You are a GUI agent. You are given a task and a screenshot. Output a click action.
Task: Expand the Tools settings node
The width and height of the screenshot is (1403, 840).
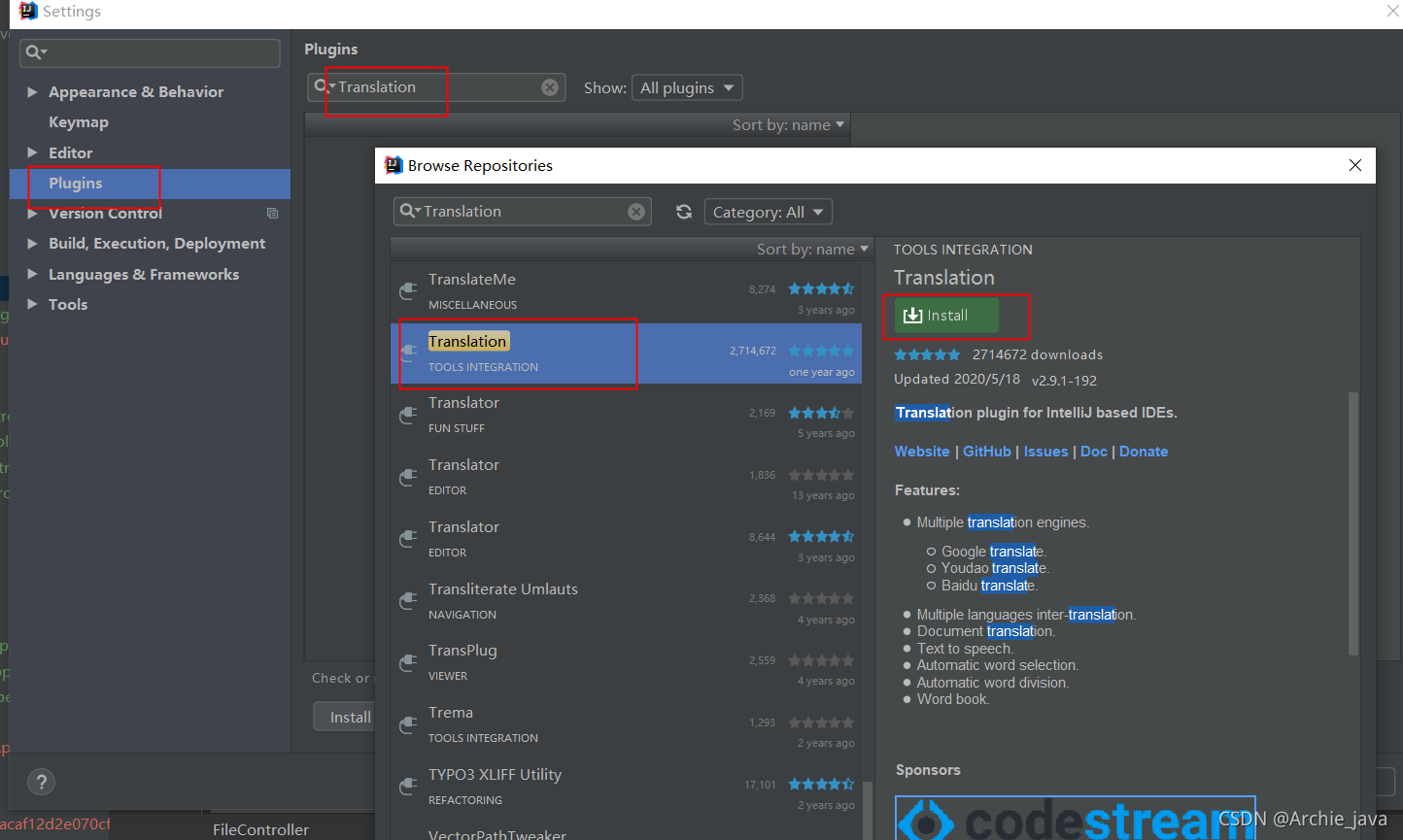point(32,305)
